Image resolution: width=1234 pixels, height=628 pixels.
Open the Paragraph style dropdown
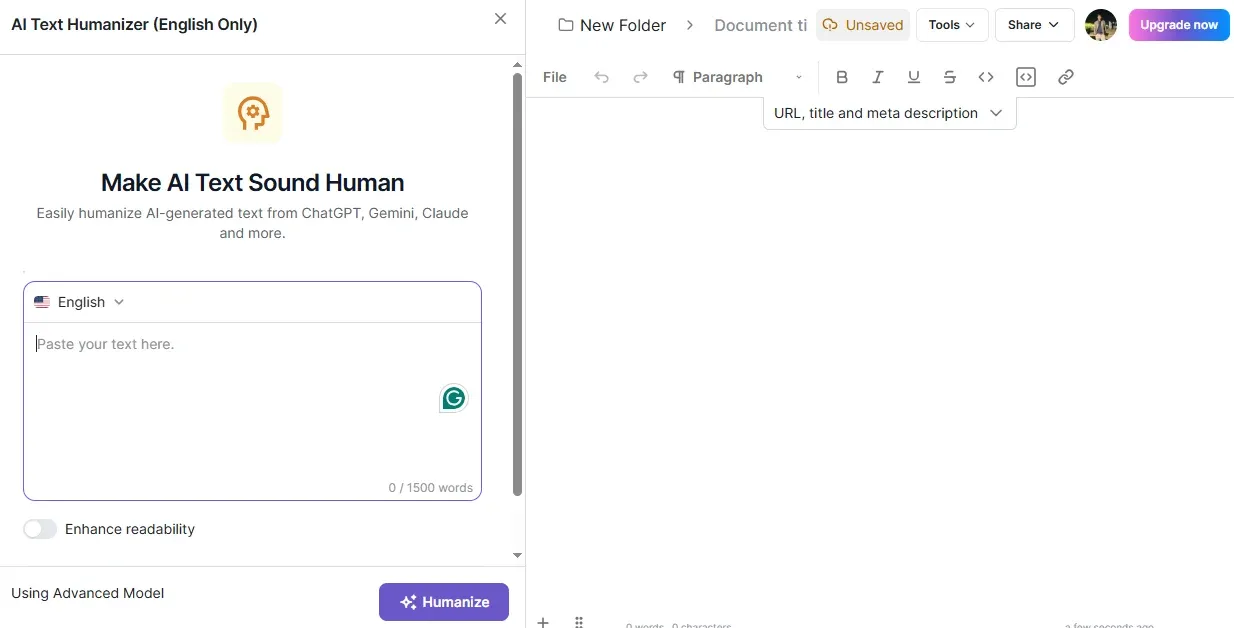(738, 77)
